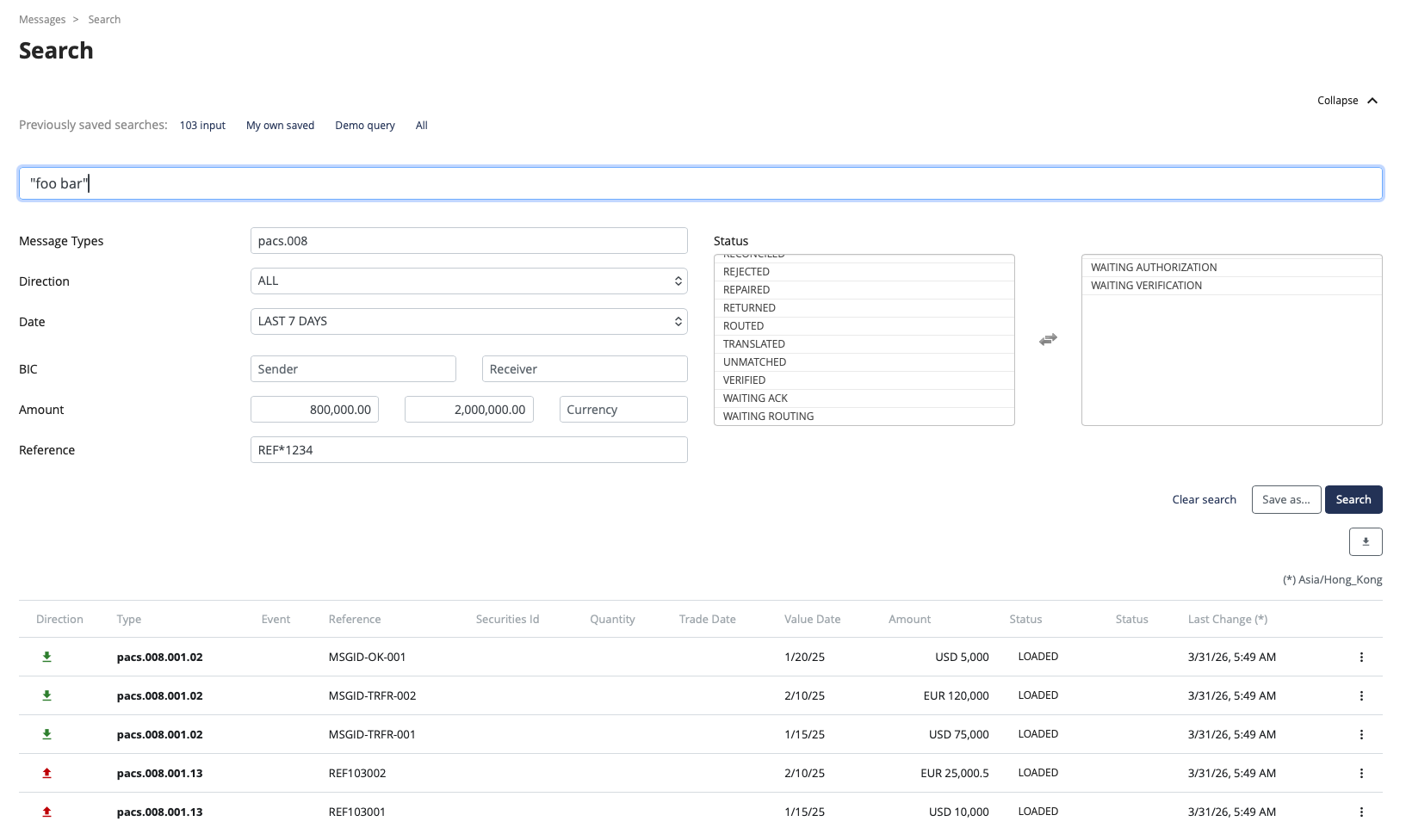Collapse the search panel

coord(1347,101)
